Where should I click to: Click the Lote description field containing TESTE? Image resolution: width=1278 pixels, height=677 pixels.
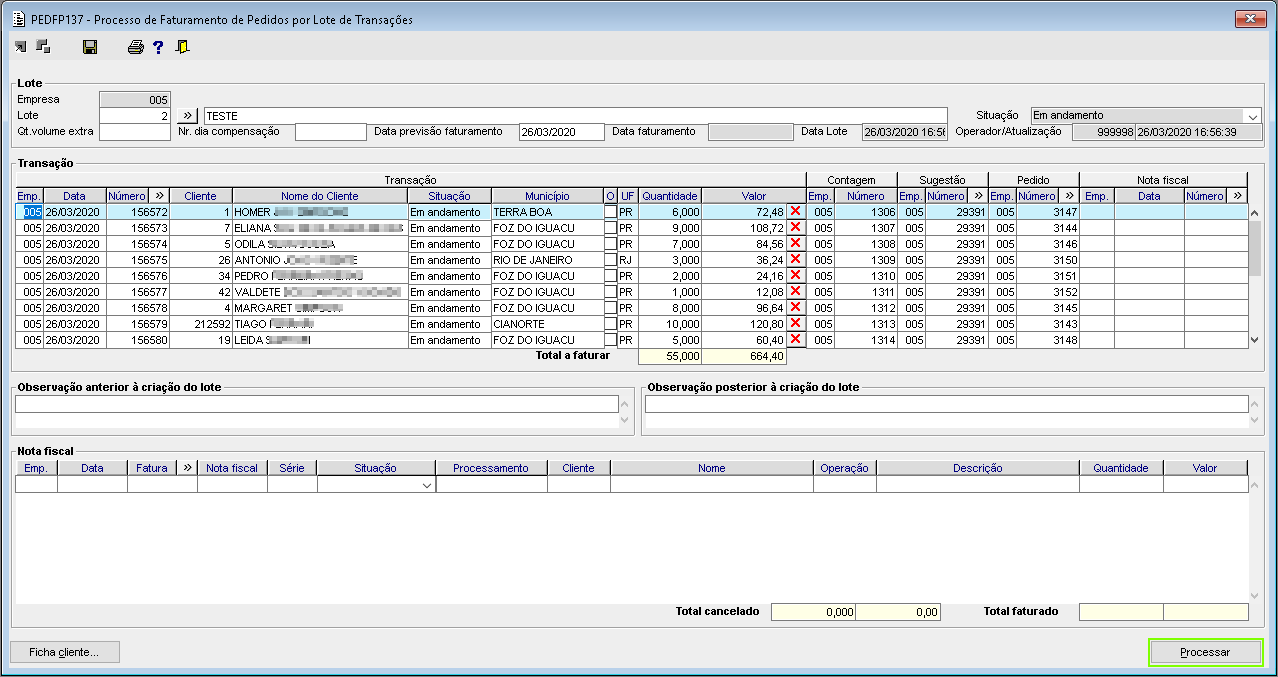(575, 116)
